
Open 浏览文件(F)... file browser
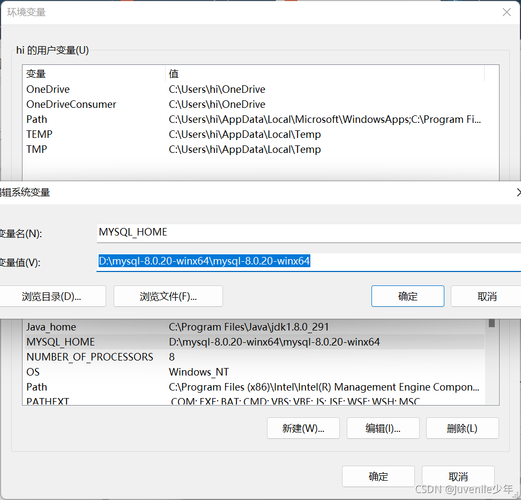pyautogui.click(x=168, y=296)
